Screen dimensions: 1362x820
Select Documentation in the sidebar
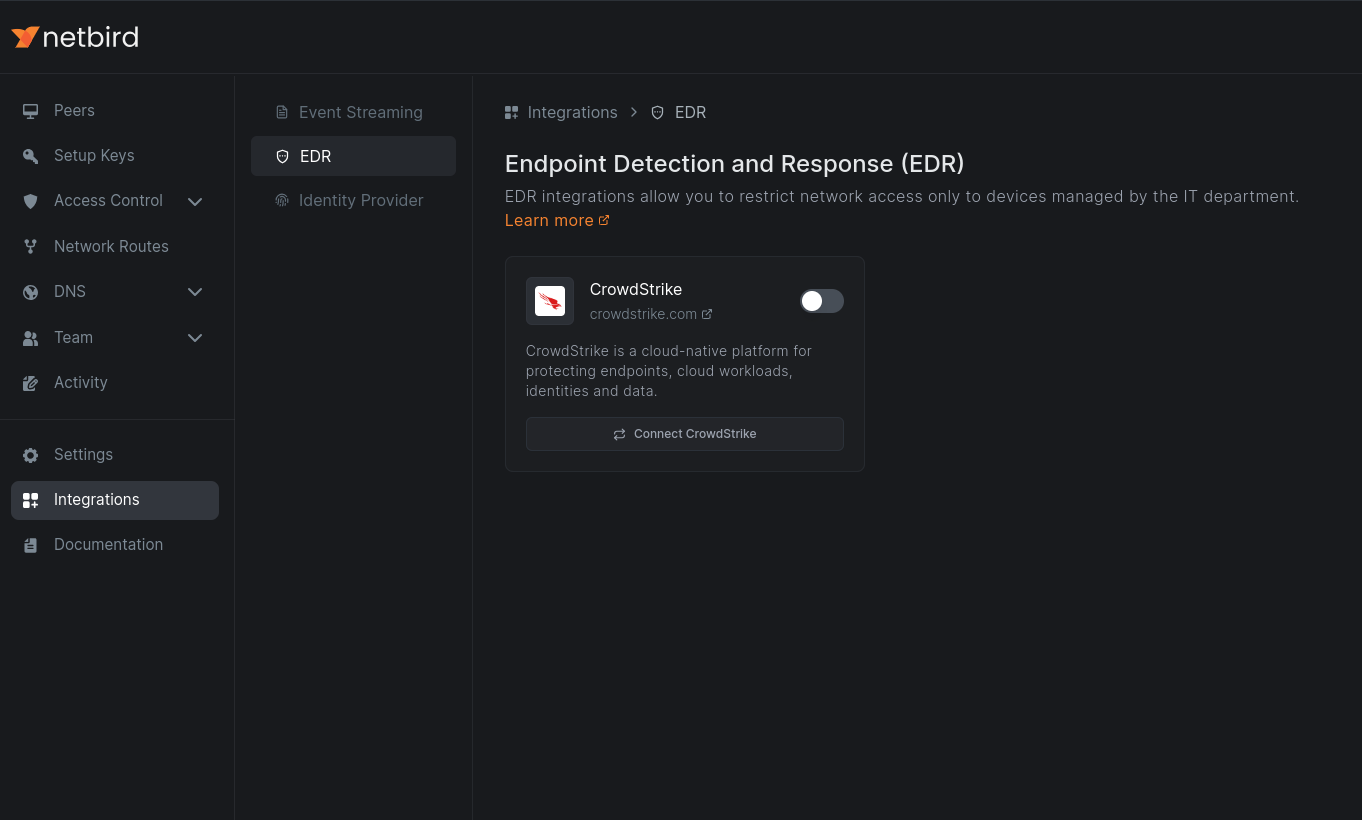pyautogui.click(x=108, y=544)
